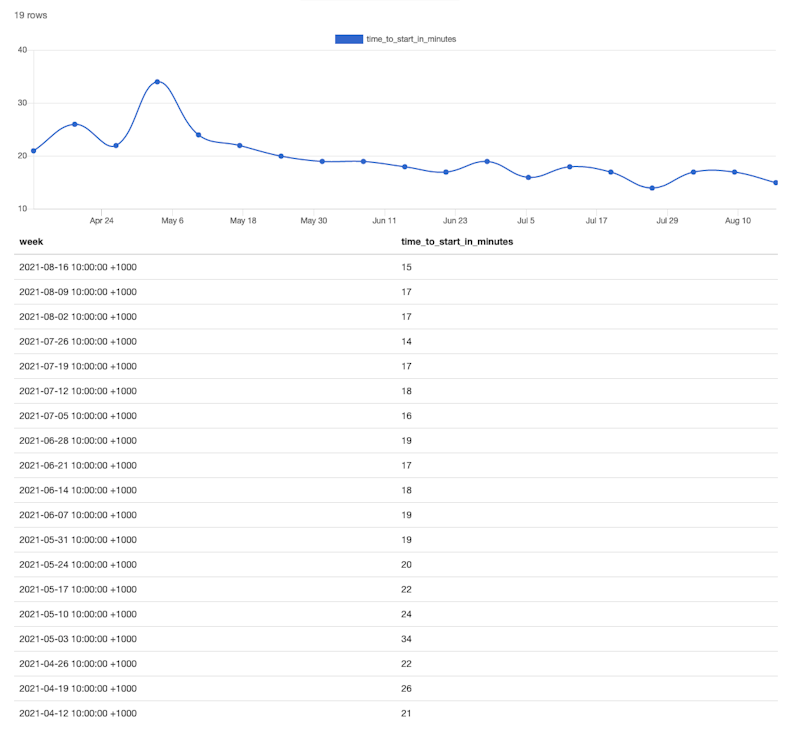
Task: Click the May 6 x-axis label
Action: [x=172, y=220]
